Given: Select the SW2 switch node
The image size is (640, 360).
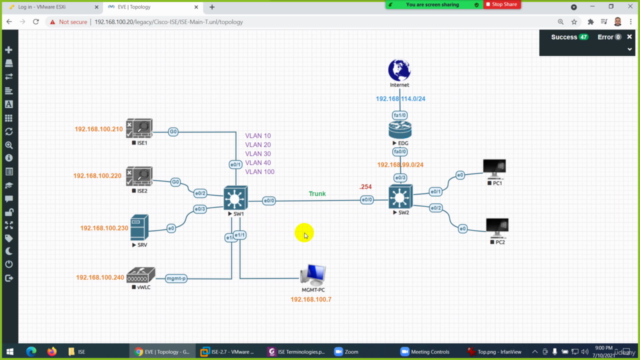Looking at the screenshot, I should (400, 197).
